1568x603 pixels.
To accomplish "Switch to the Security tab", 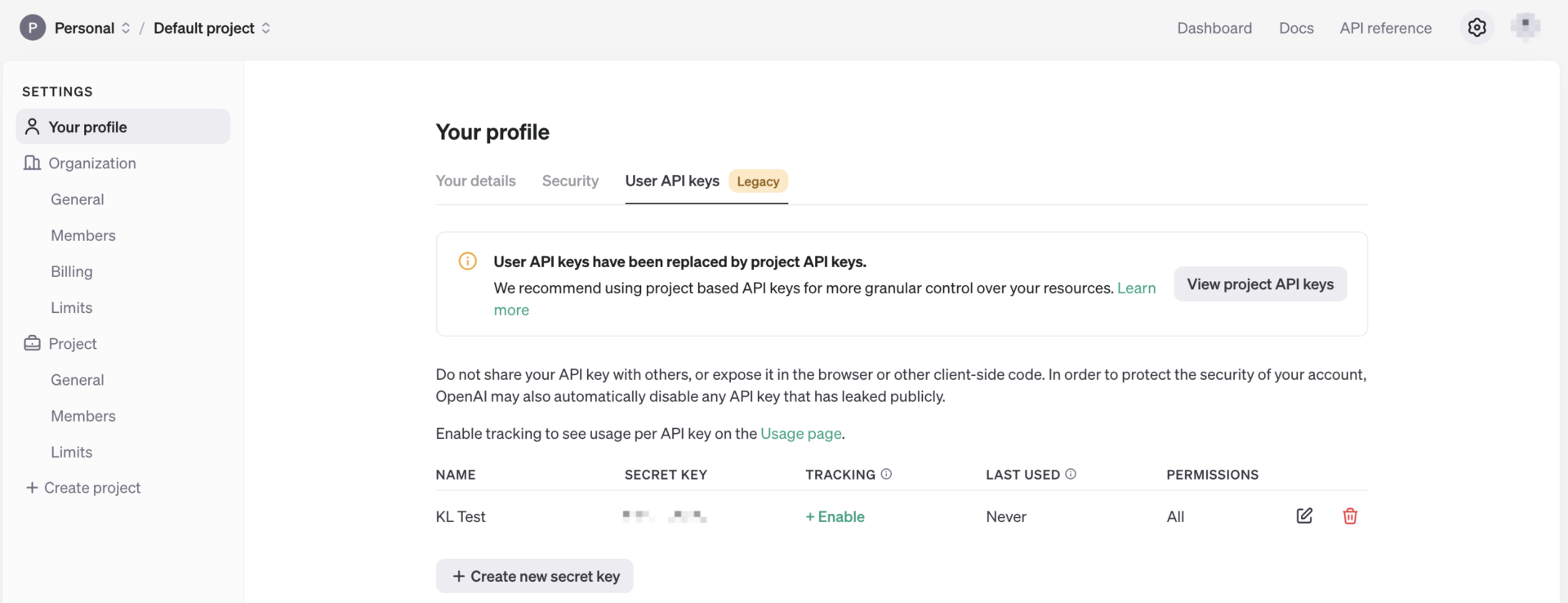I will point(570,181).
